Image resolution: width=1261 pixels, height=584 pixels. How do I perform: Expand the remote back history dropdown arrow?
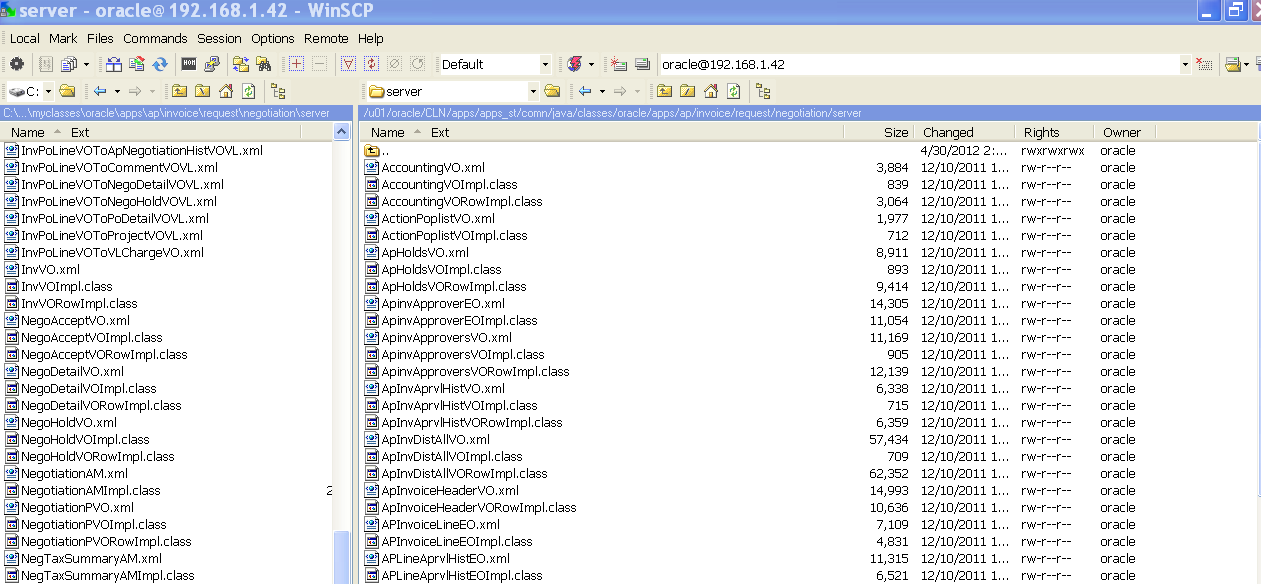(x=602, y=91)
